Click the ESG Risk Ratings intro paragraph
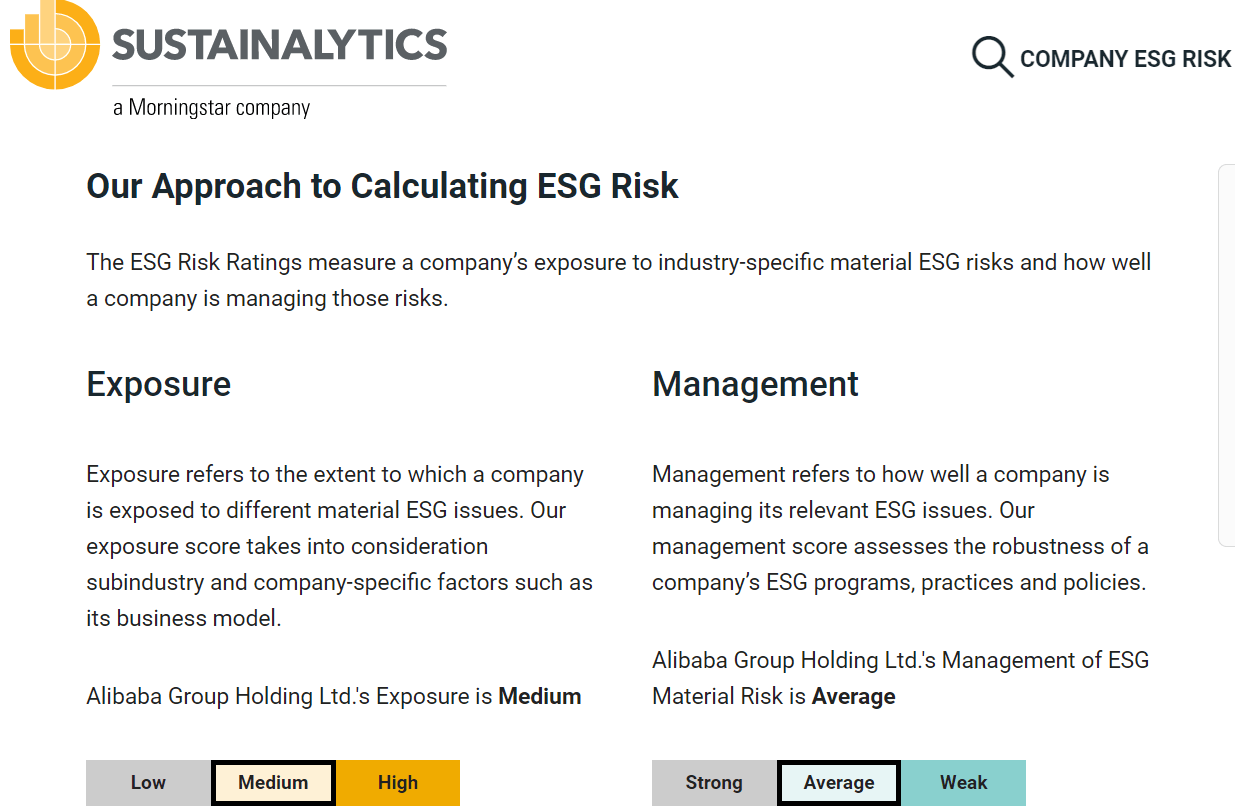 (x=619, y=280)
